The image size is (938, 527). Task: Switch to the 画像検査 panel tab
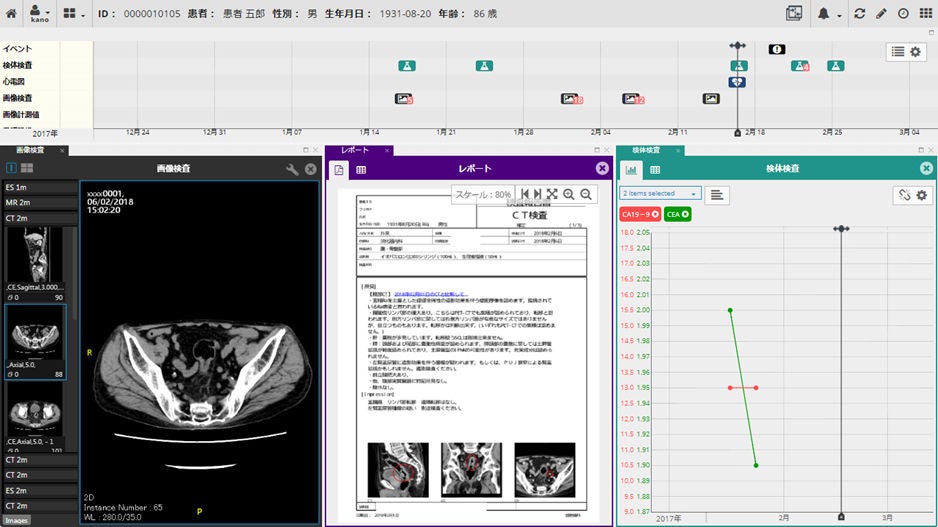30,150
